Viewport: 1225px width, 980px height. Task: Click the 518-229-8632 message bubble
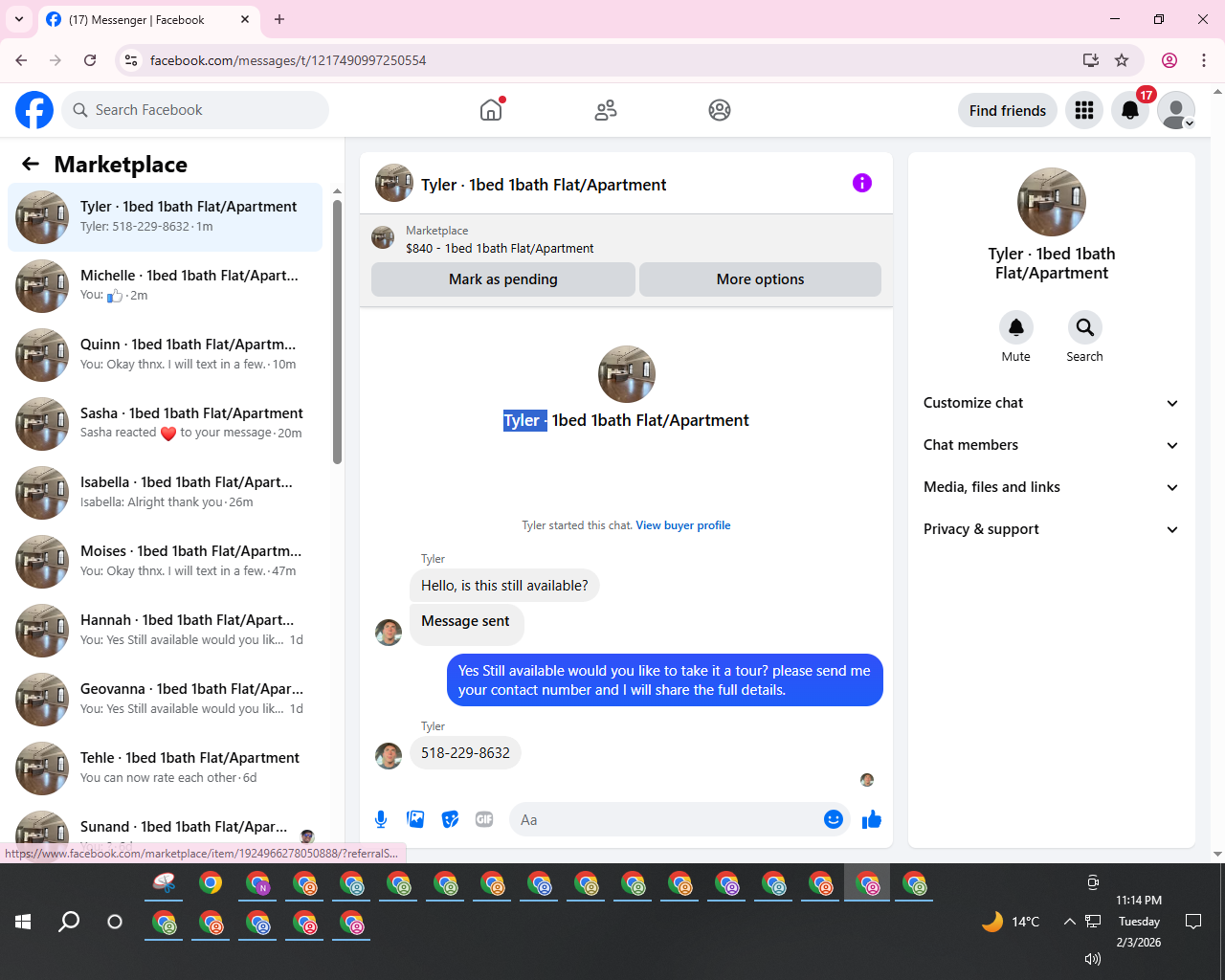(x=465, y=753)
